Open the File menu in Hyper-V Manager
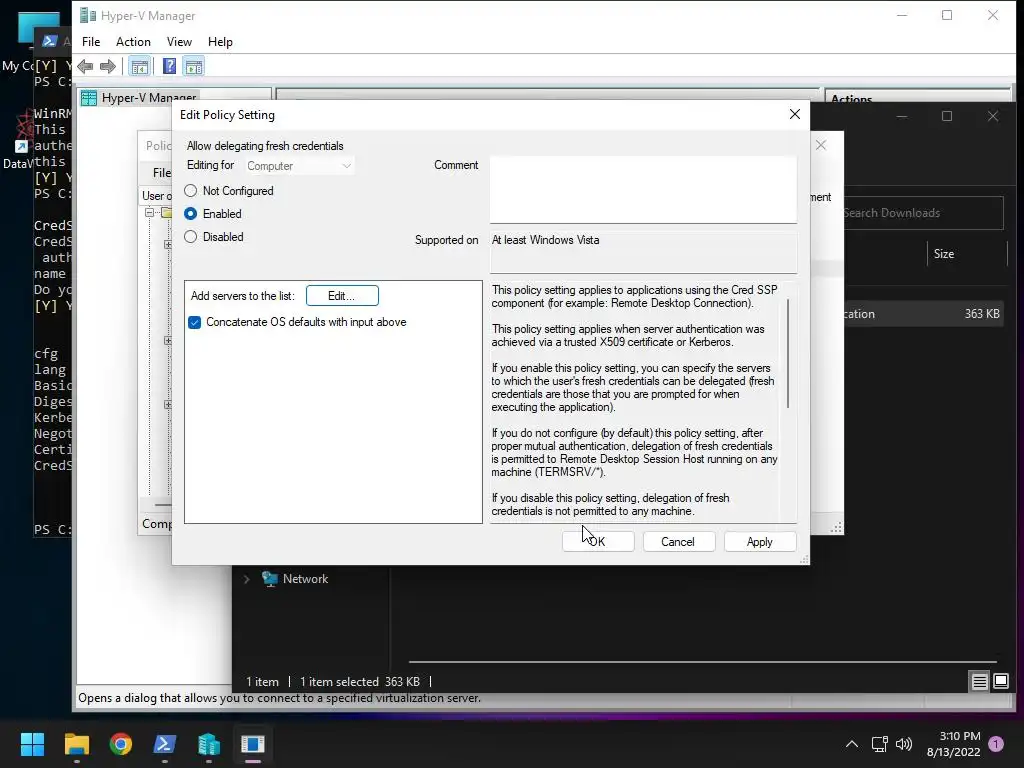This screenshot has width=1024, height=768. coord(91,42)
